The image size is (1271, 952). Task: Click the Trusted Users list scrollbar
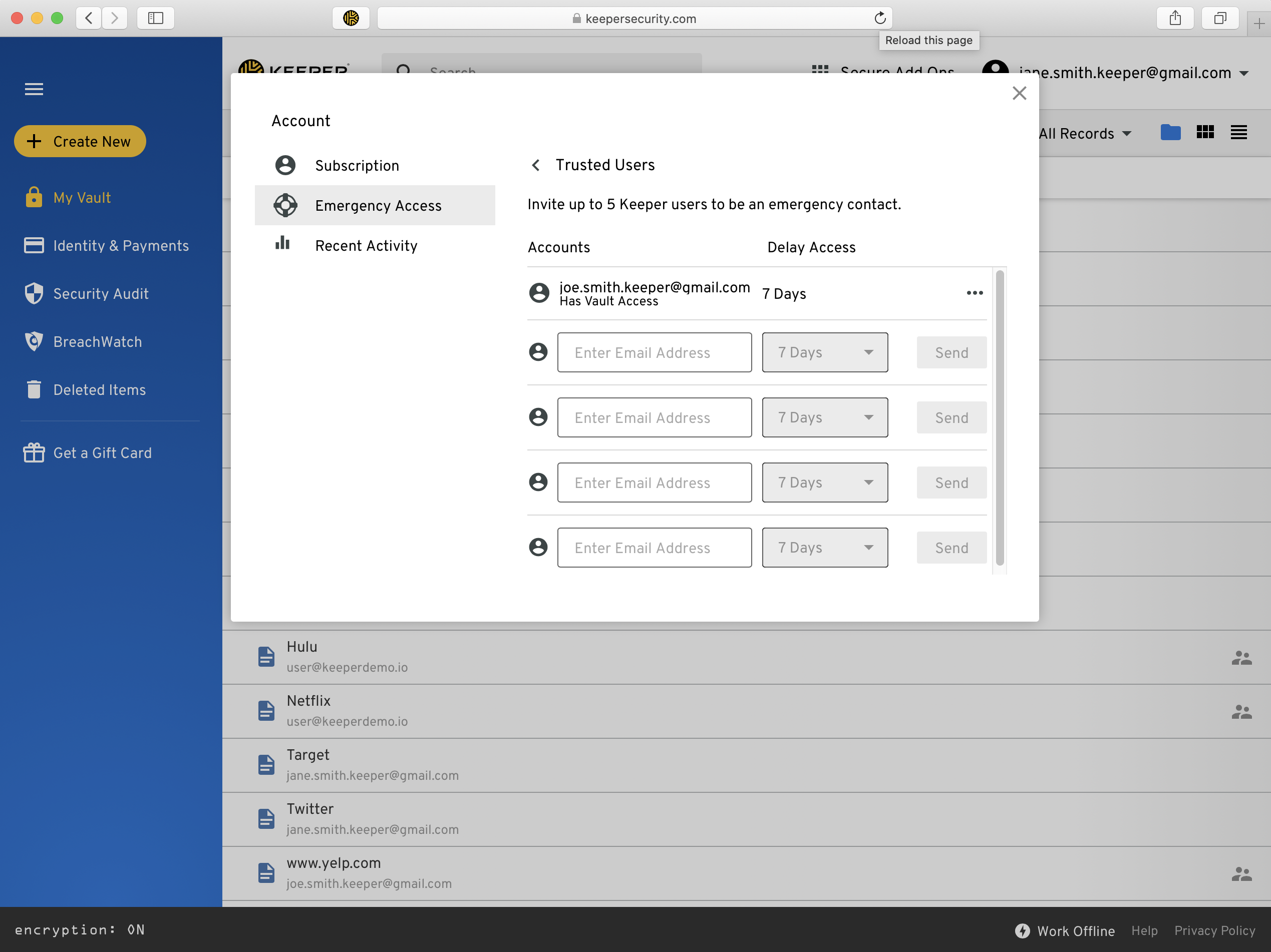click(x=999, y=418)
